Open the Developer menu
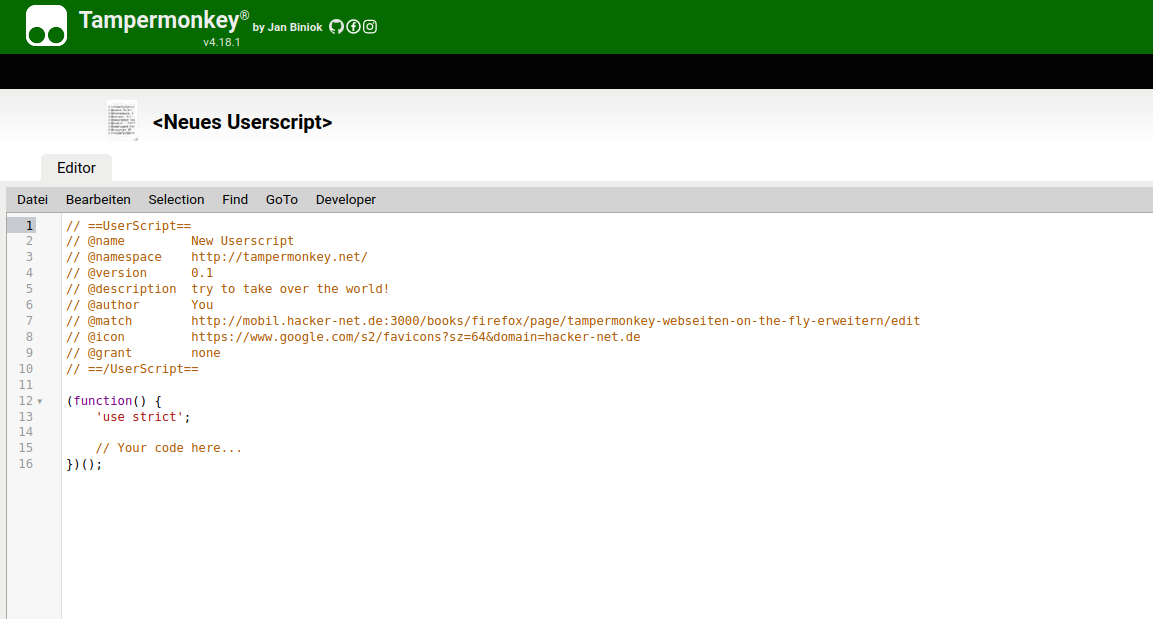The height and width of the screenshot is (619, 1153). pyautogui.click(x=346, y=199)
